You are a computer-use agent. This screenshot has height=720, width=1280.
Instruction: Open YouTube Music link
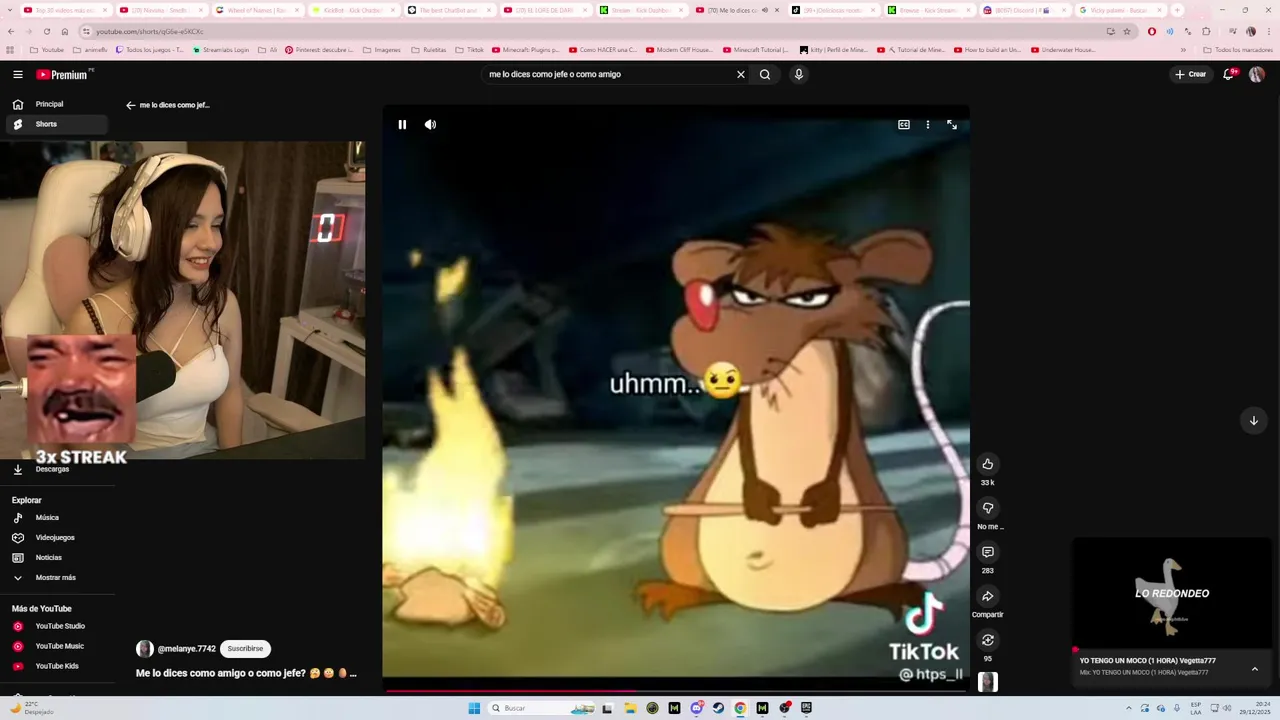click(x=57, y=646)
